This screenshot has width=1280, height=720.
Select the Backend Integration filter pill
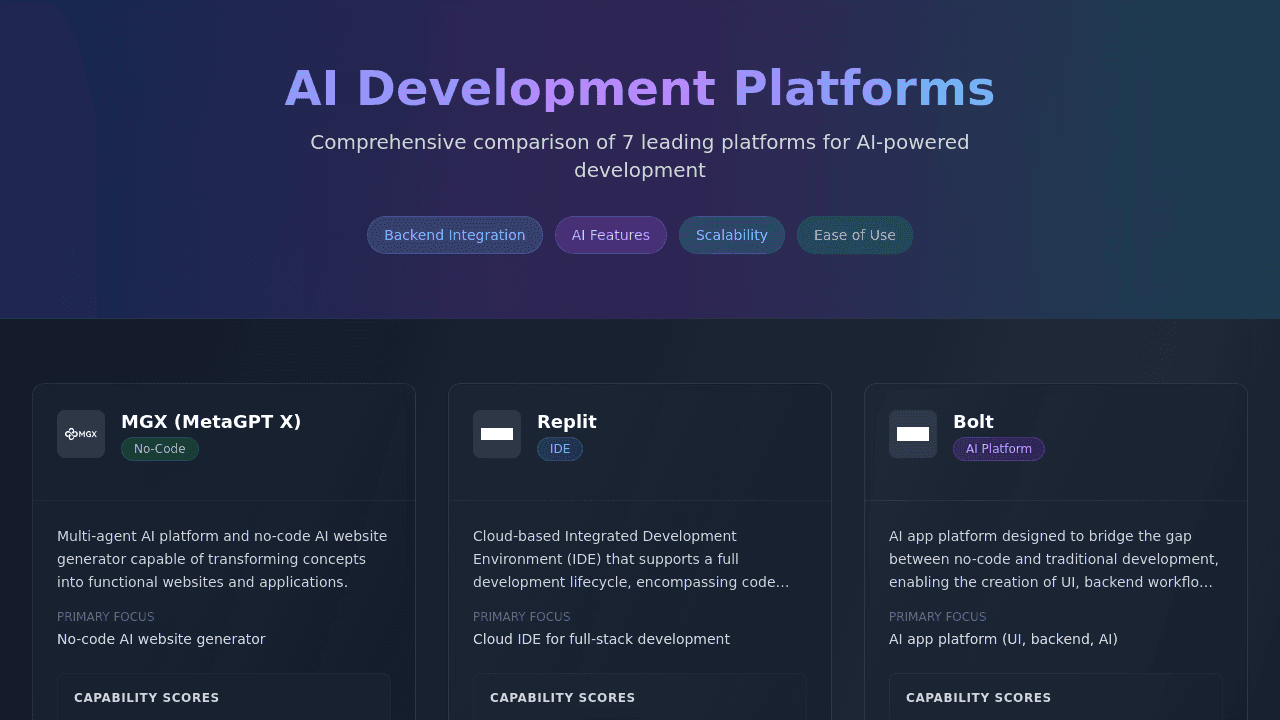[455, 235]
